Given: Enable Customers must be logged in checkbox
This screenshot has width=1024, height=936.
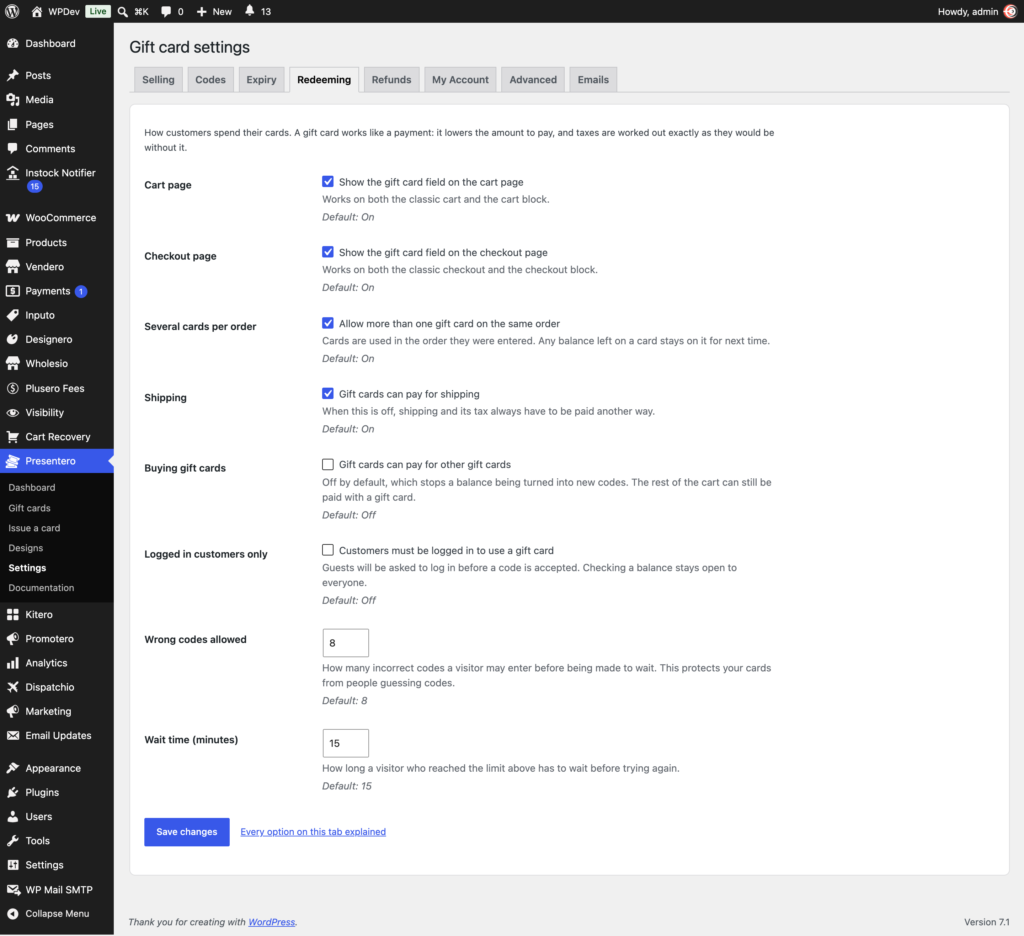Looking at the screenshot, I should [x=328, y=550].
